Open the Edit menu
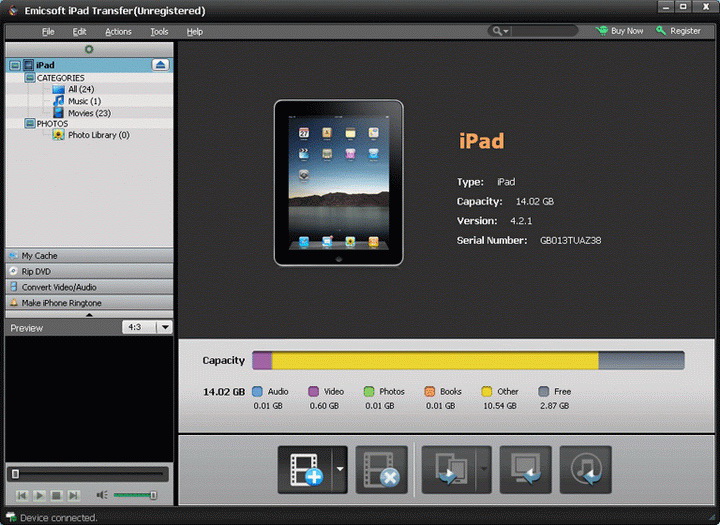720x525 pixels. point(79,32)
